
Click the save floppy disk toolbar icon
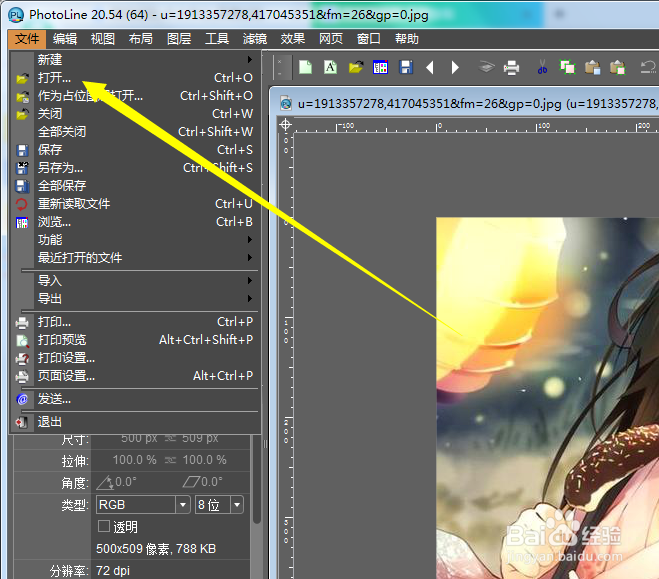pyautogui.click(x=406, y=67)
